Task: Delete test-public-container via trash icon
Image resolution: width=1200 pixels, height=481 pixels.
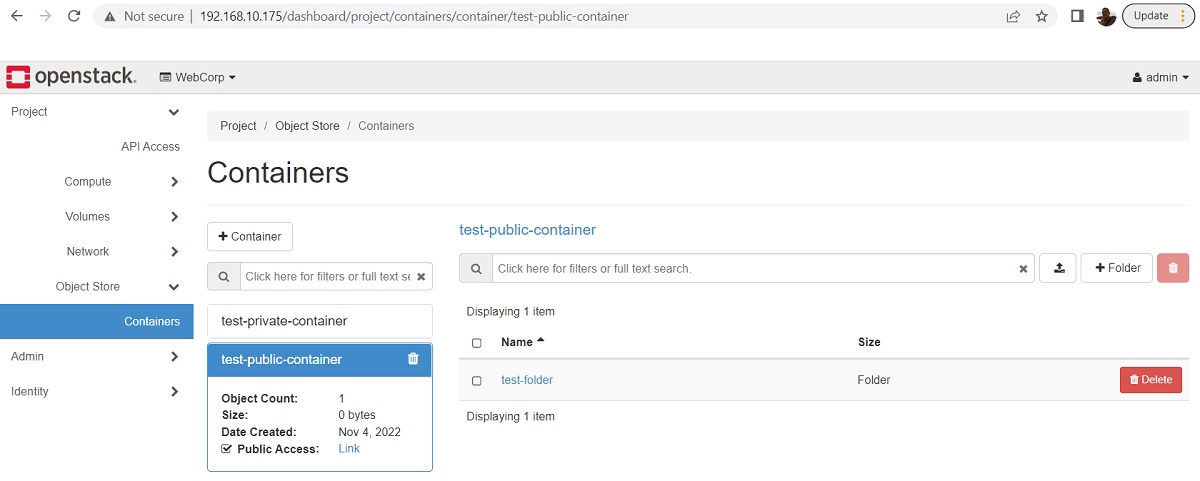Action: (413, 359)
